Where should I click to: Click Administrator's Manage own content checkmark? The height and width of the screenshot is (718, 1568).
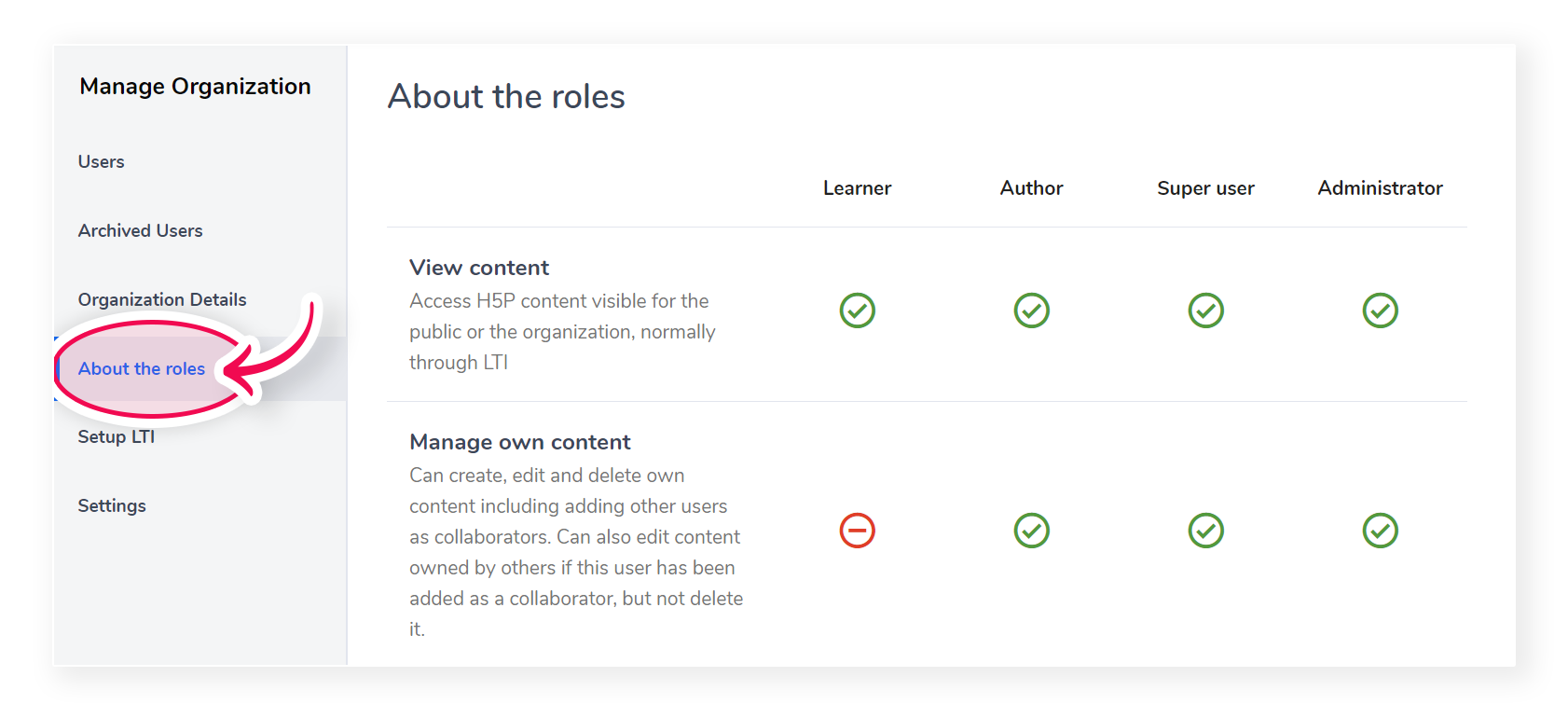coord(1380,531)
